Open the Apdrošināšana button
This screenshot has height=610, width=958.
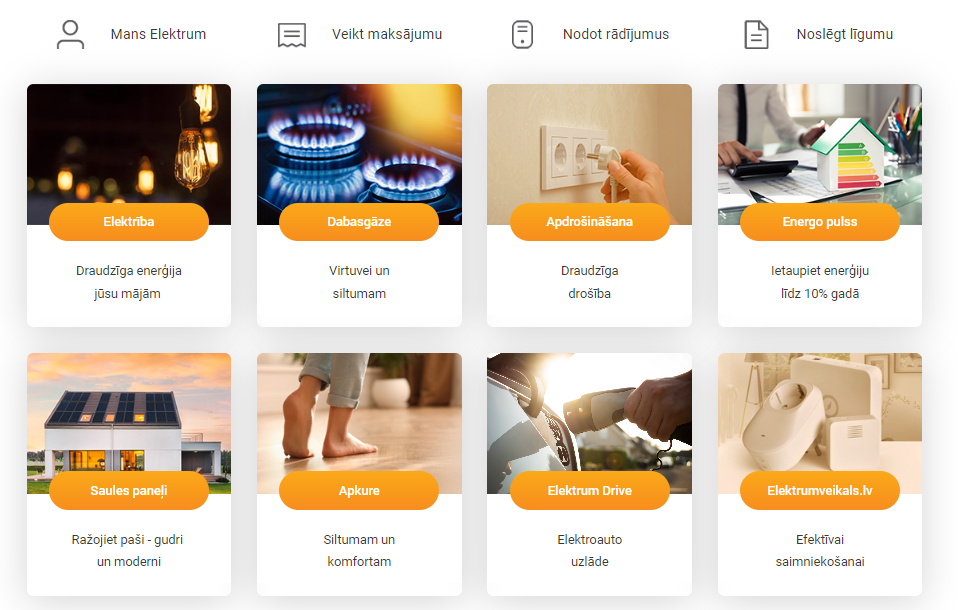point(590,222)
